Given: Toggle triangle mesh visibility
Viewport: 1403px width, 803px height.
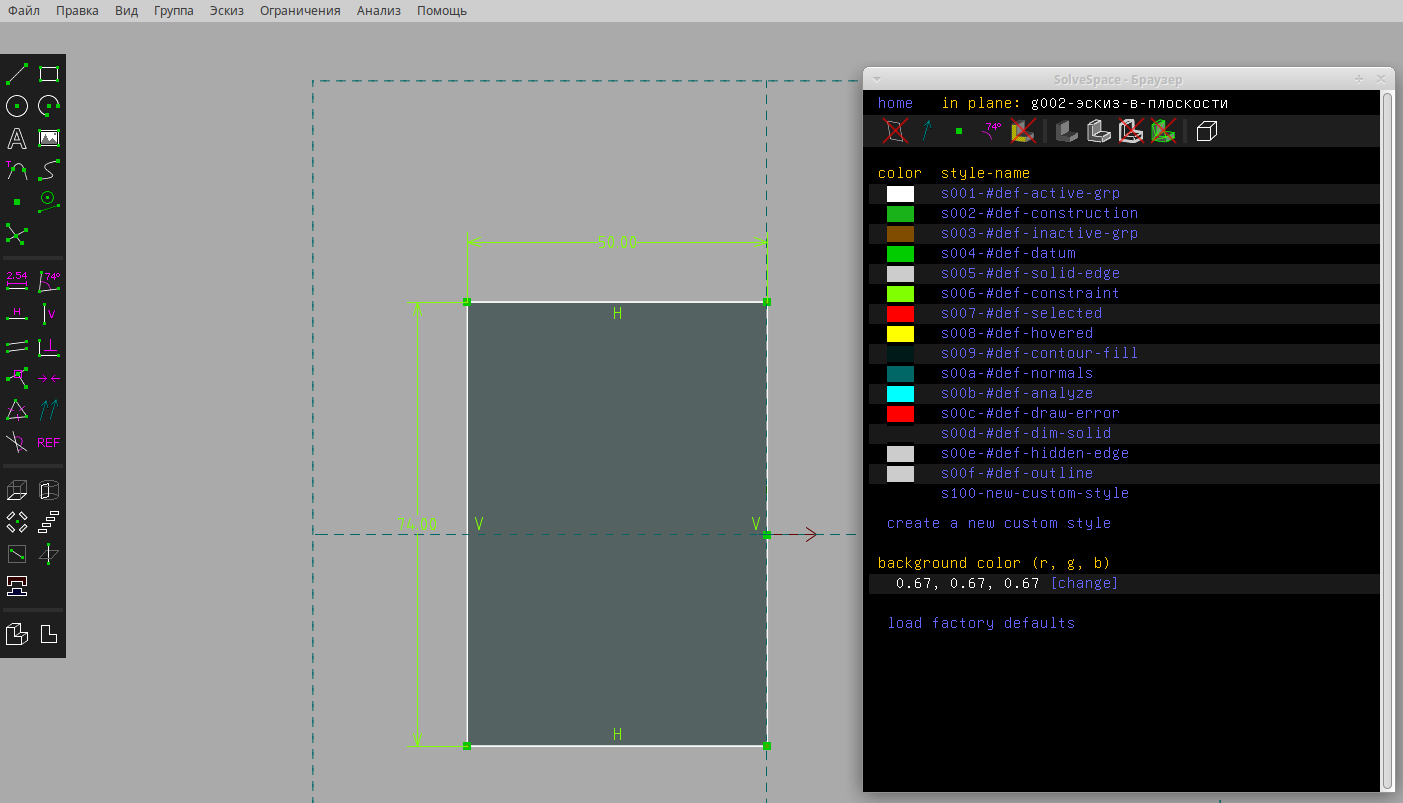Looking at the screenshot, I should [x=1163, y=131].
